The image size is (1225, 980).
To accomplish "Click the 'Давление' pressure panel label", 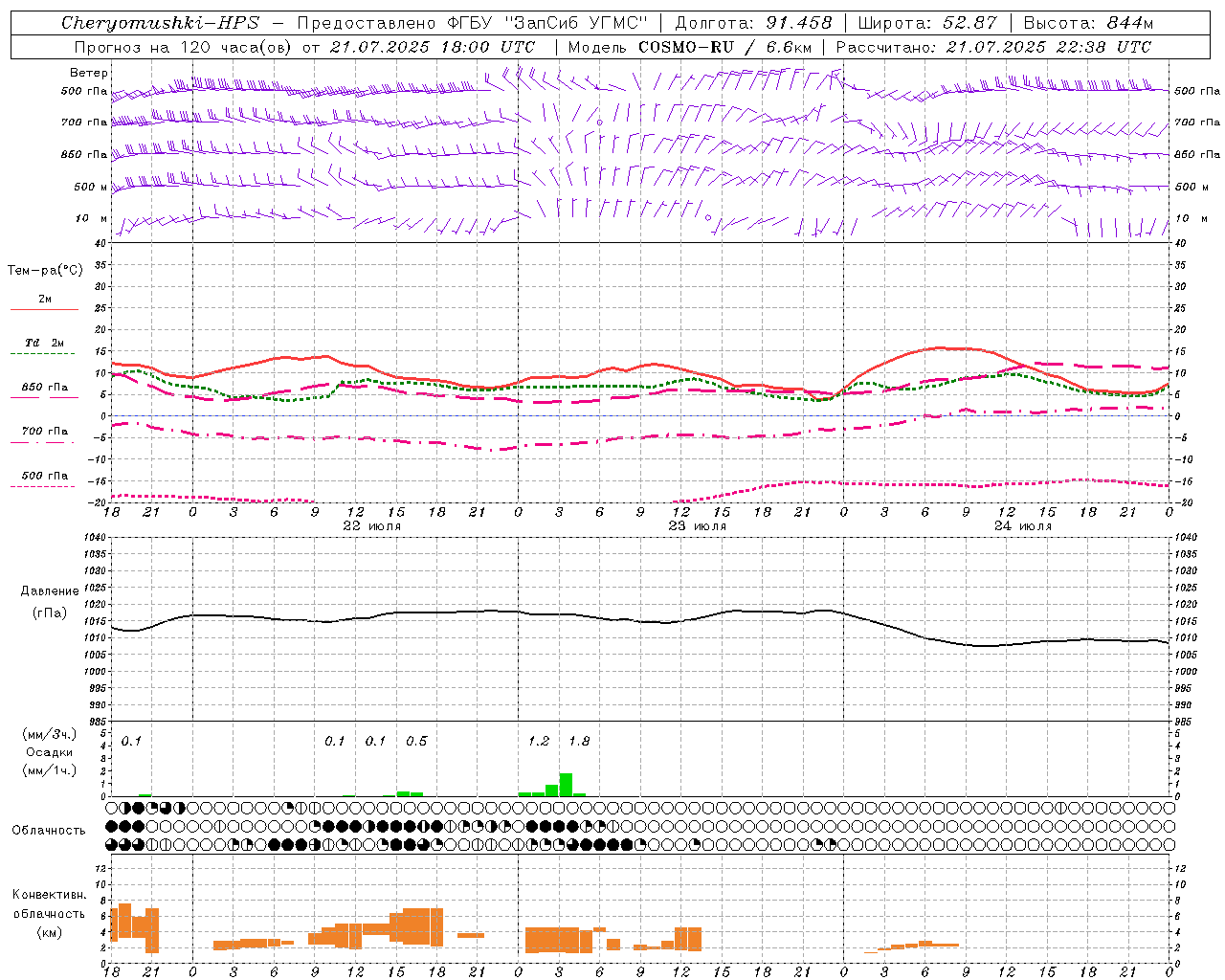I will [x=50, y=591].
